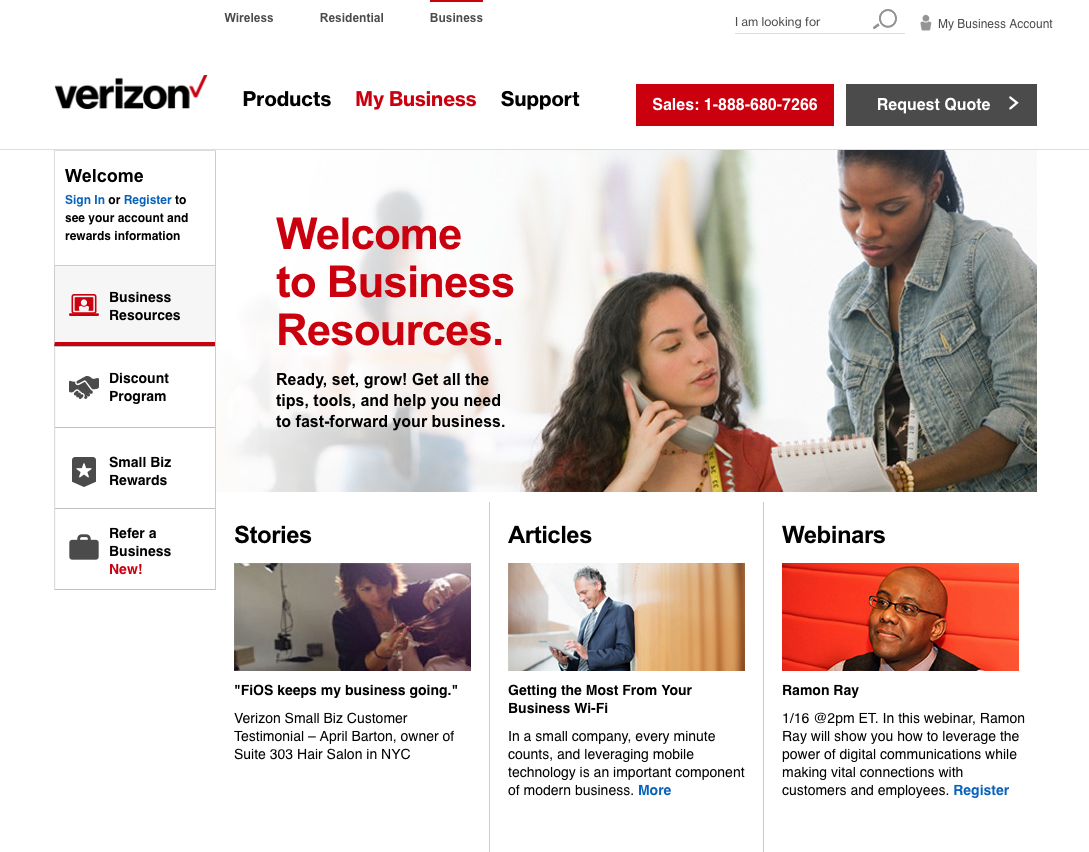This screenshot has width=1089, height=852.
Task: Open the Products menu
Action: pyautogui.click(x=286, y=99)
